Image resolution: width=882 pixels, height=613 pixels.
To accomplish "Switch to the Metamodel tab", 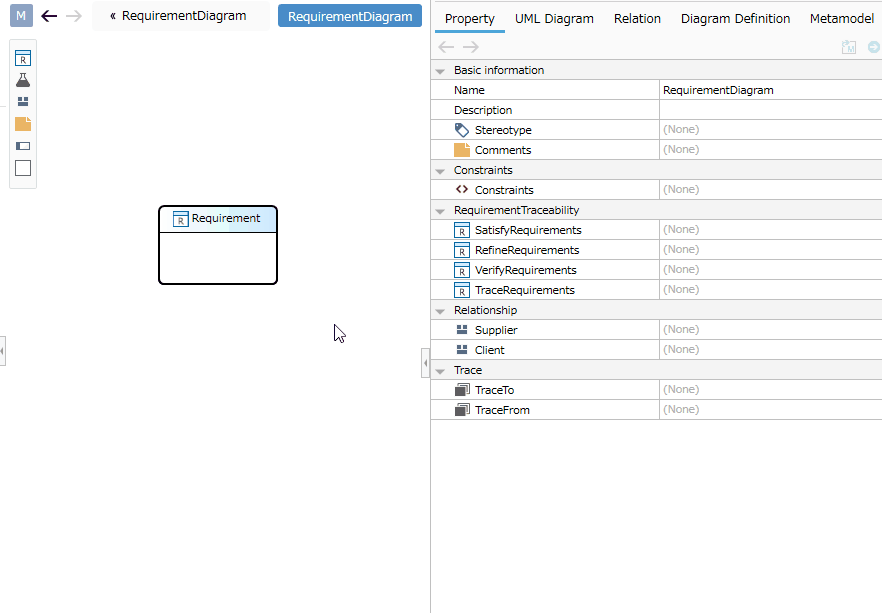I will [x=842, y=19].
